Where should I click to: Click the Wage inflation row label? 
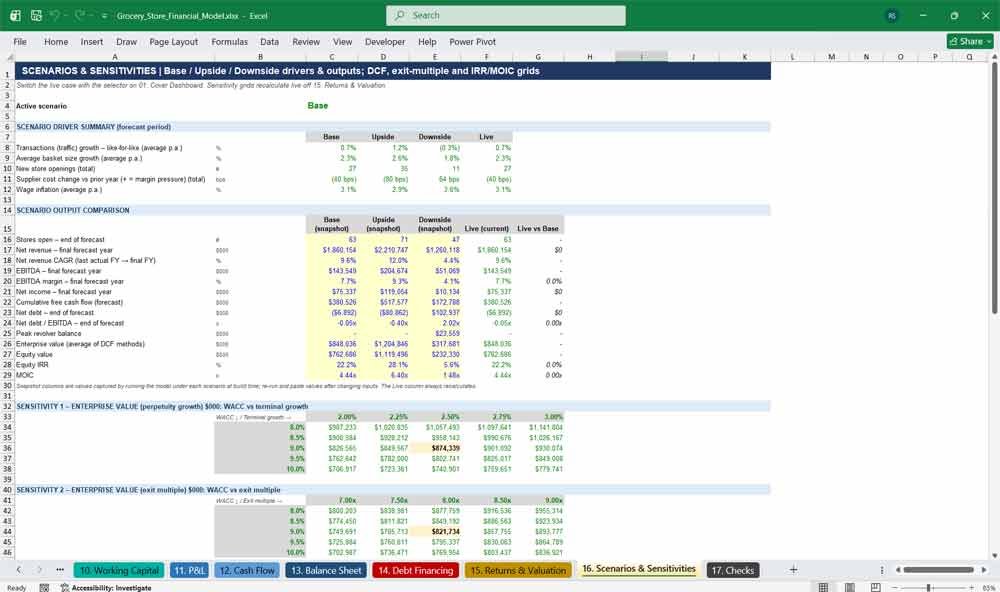tap(59, 189)
